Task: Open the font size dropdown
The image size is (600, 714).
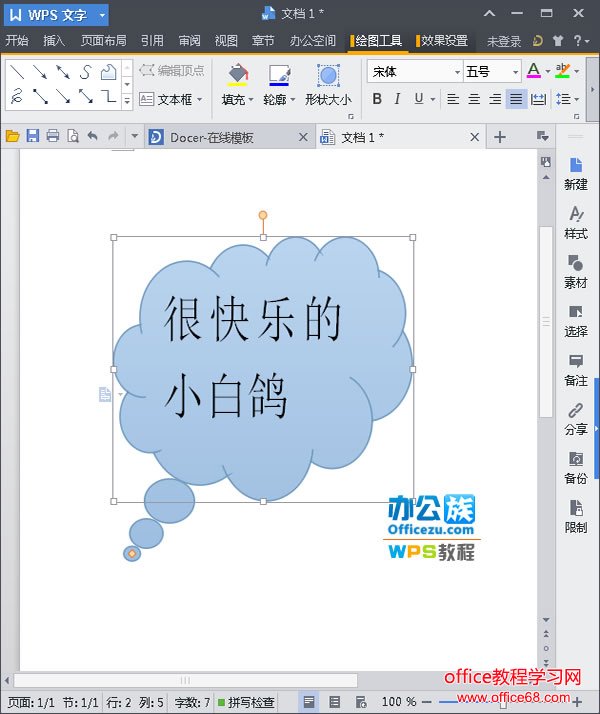Action: tap(515, 72)
